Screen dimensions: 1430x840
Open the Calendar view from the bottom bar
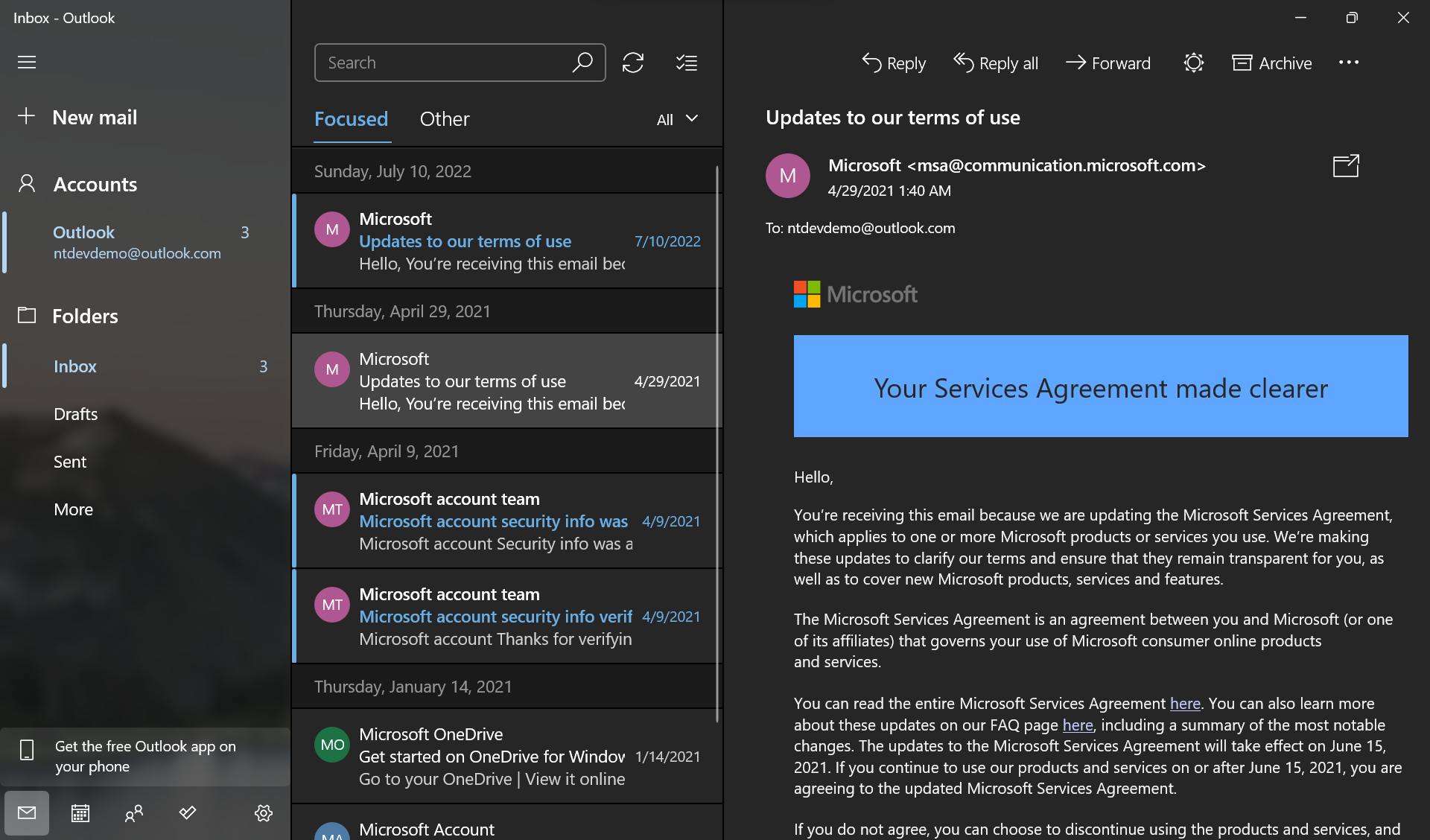click(80, 813)
